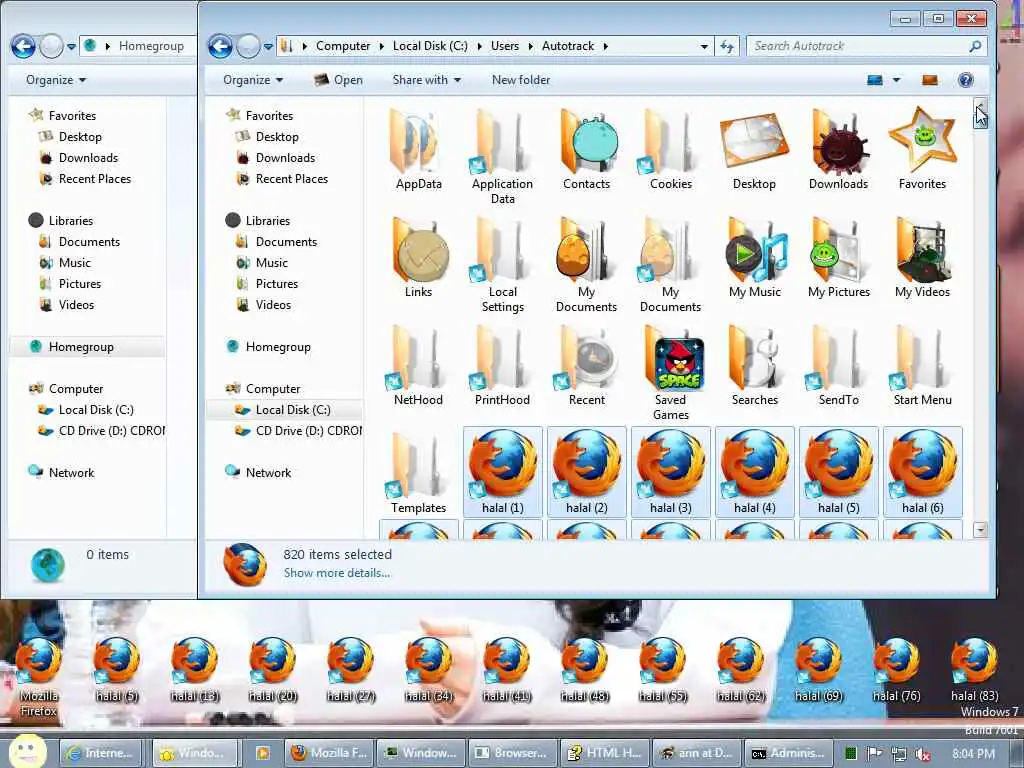Viewport: 1024px width, 768px height.
Task: Switch to Mozilla Firefox taskbar button
Action: 330,753
